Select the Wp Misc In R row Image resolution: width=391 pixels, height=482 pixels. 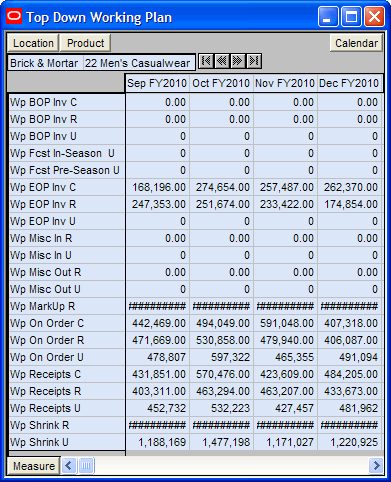pyautogui.click(x=67, y=238)
